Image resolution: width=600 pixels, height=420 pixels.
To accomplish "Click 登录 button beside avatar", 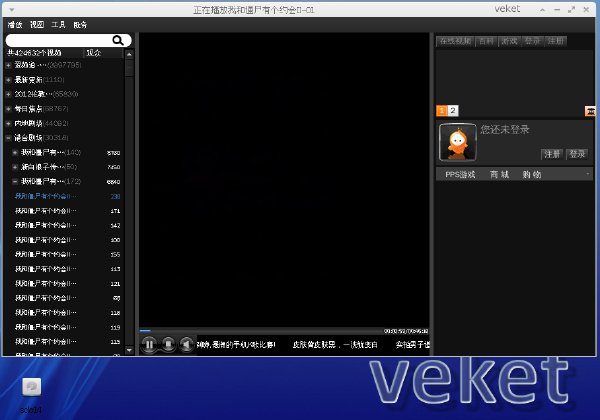I will coord(577,154).
